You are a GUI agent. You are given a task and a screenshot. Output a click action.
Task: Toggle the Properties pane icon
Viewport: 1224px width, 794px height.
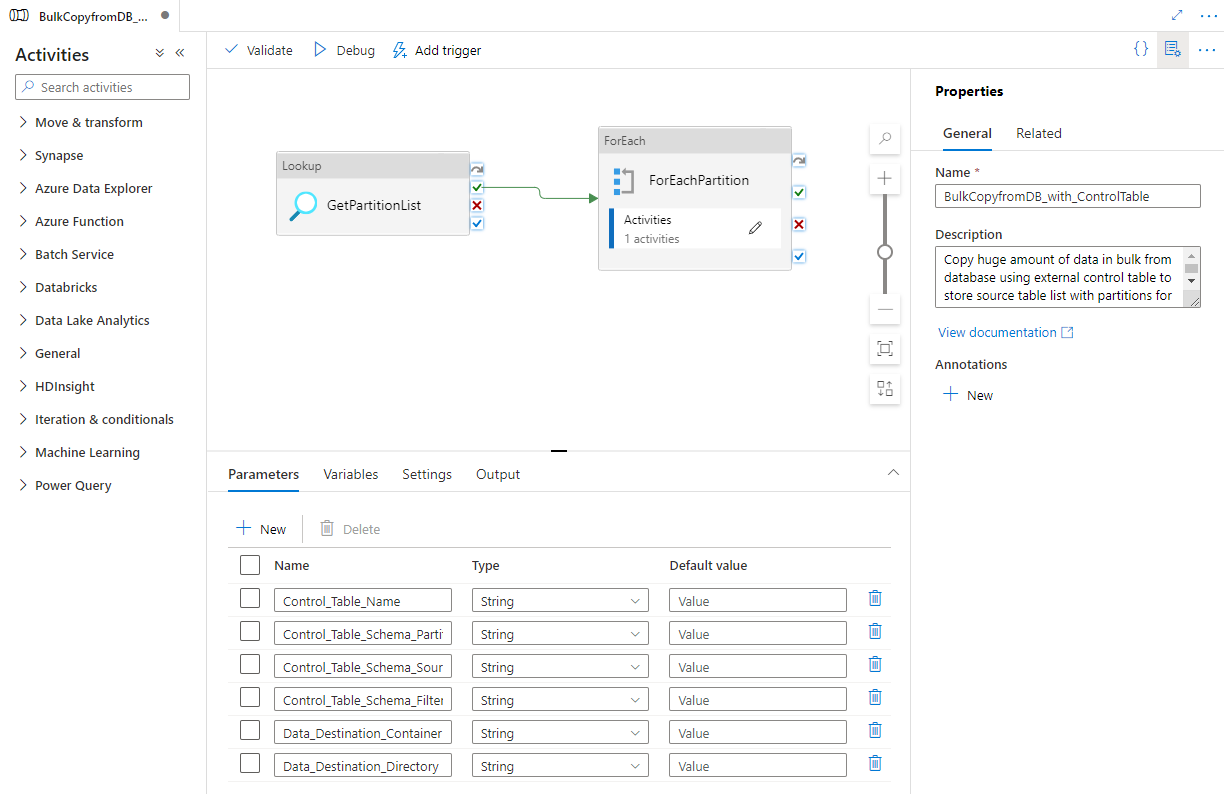[x=1173, y=49]
